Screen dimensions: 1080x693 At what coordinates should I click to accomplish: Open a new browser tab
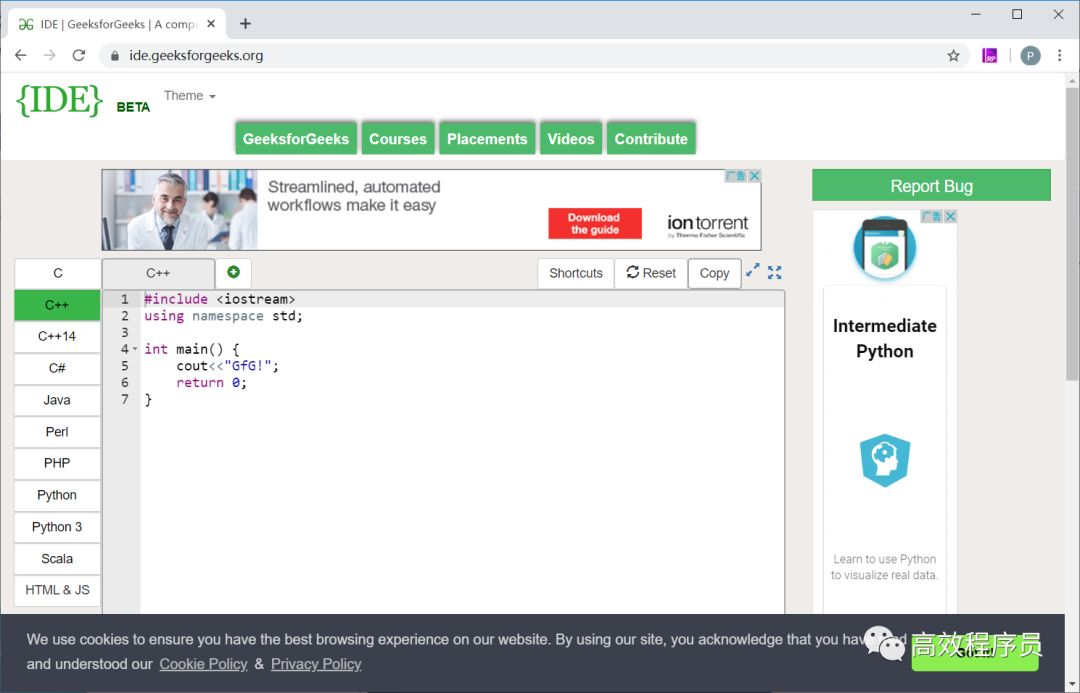click(245, 23)
